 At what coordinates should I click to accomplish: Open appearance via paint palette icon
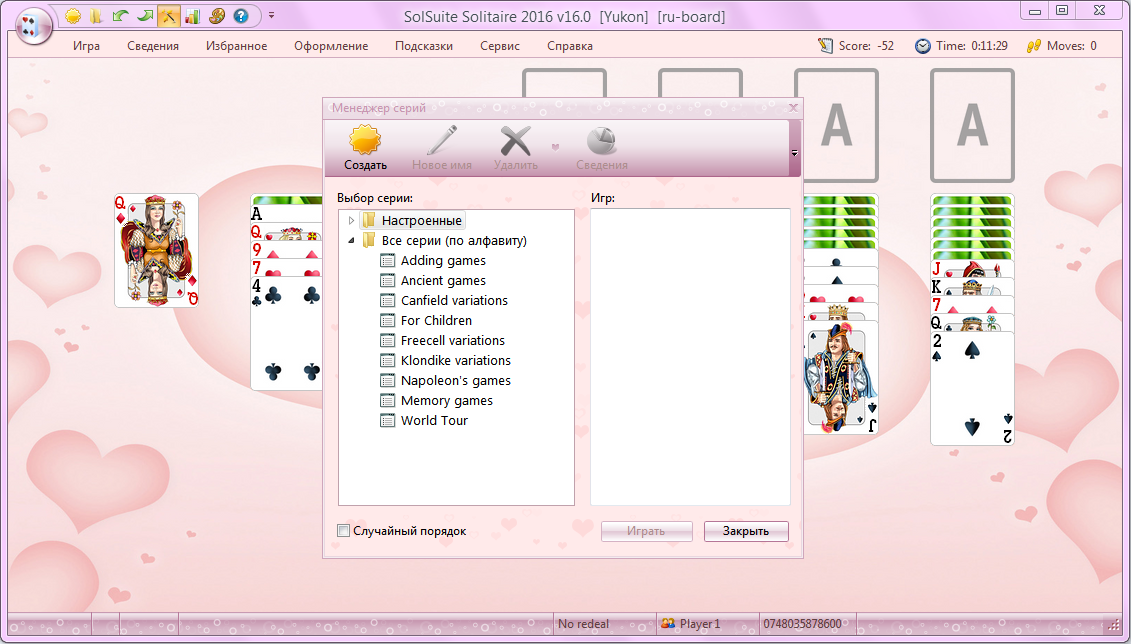(x=216, y=15)
